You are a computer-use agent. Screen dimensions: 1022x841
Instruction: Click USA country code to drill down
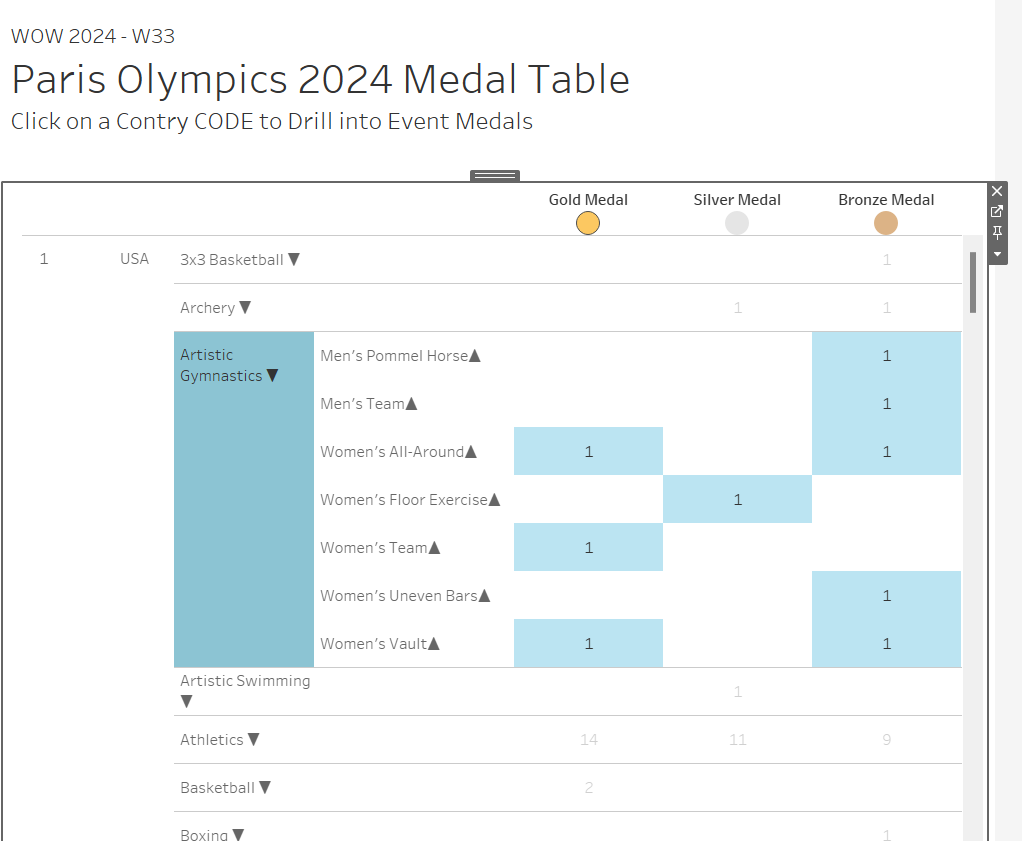[x=134, y=258]
